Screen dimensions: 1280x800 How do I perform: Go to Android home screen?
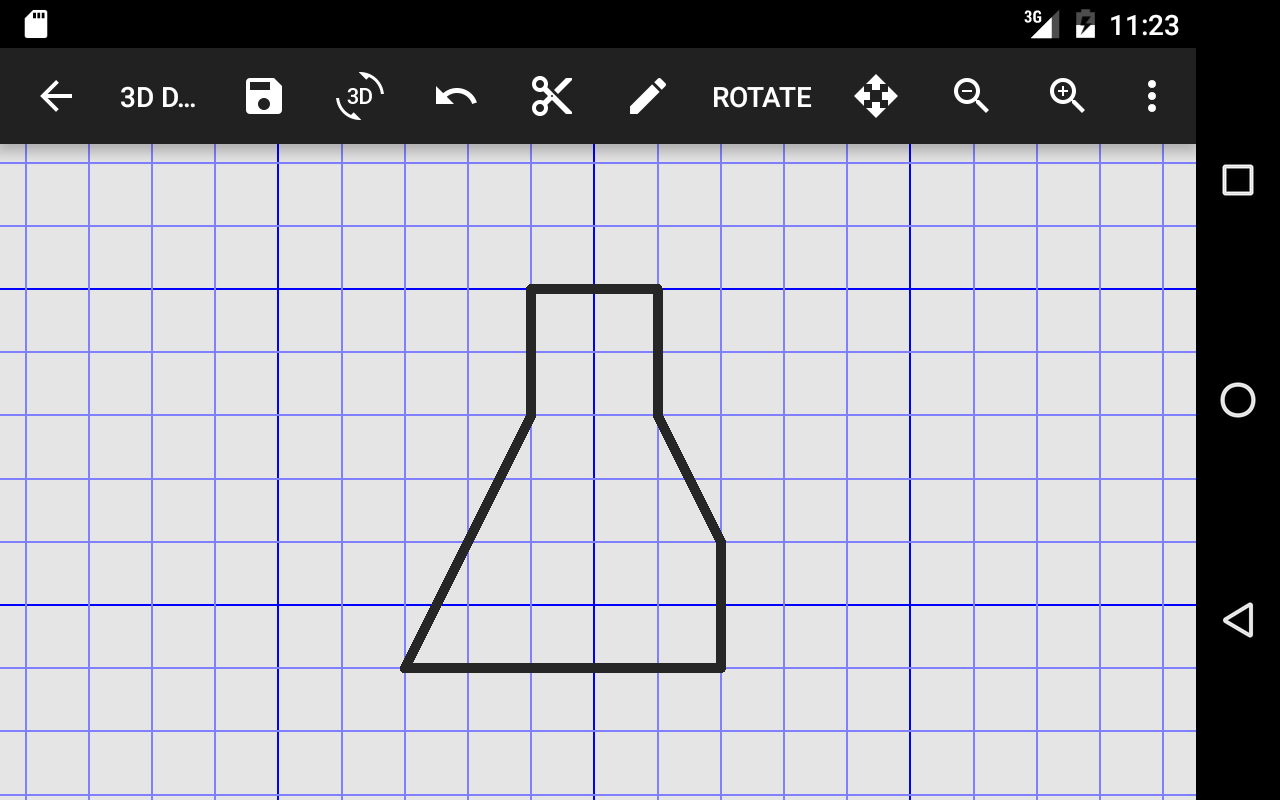coord(1238,400)
